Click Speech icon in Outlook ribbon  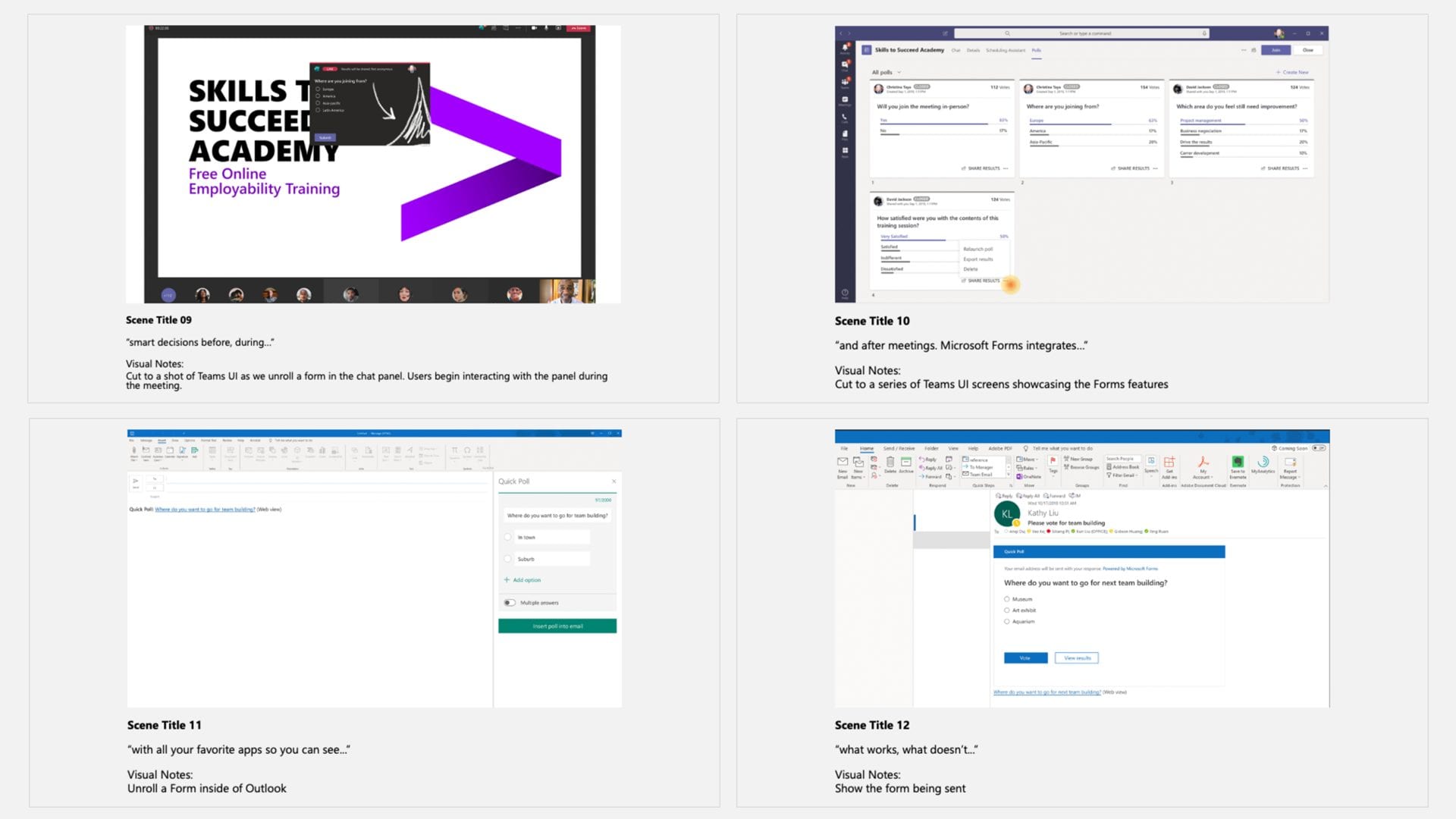point(1151,461)
